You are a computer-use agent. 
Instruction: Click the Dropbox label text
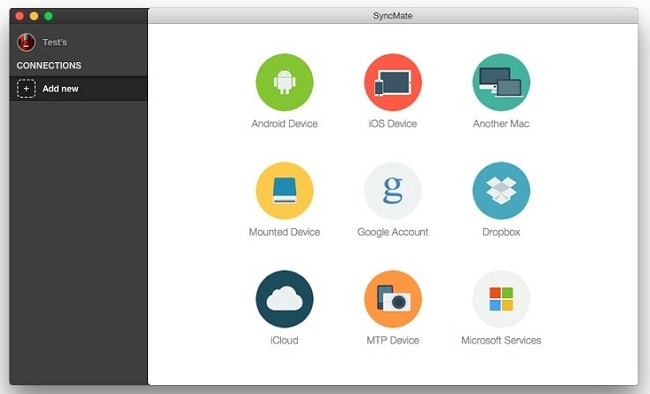pyautogui.click(x=501, y=232)
